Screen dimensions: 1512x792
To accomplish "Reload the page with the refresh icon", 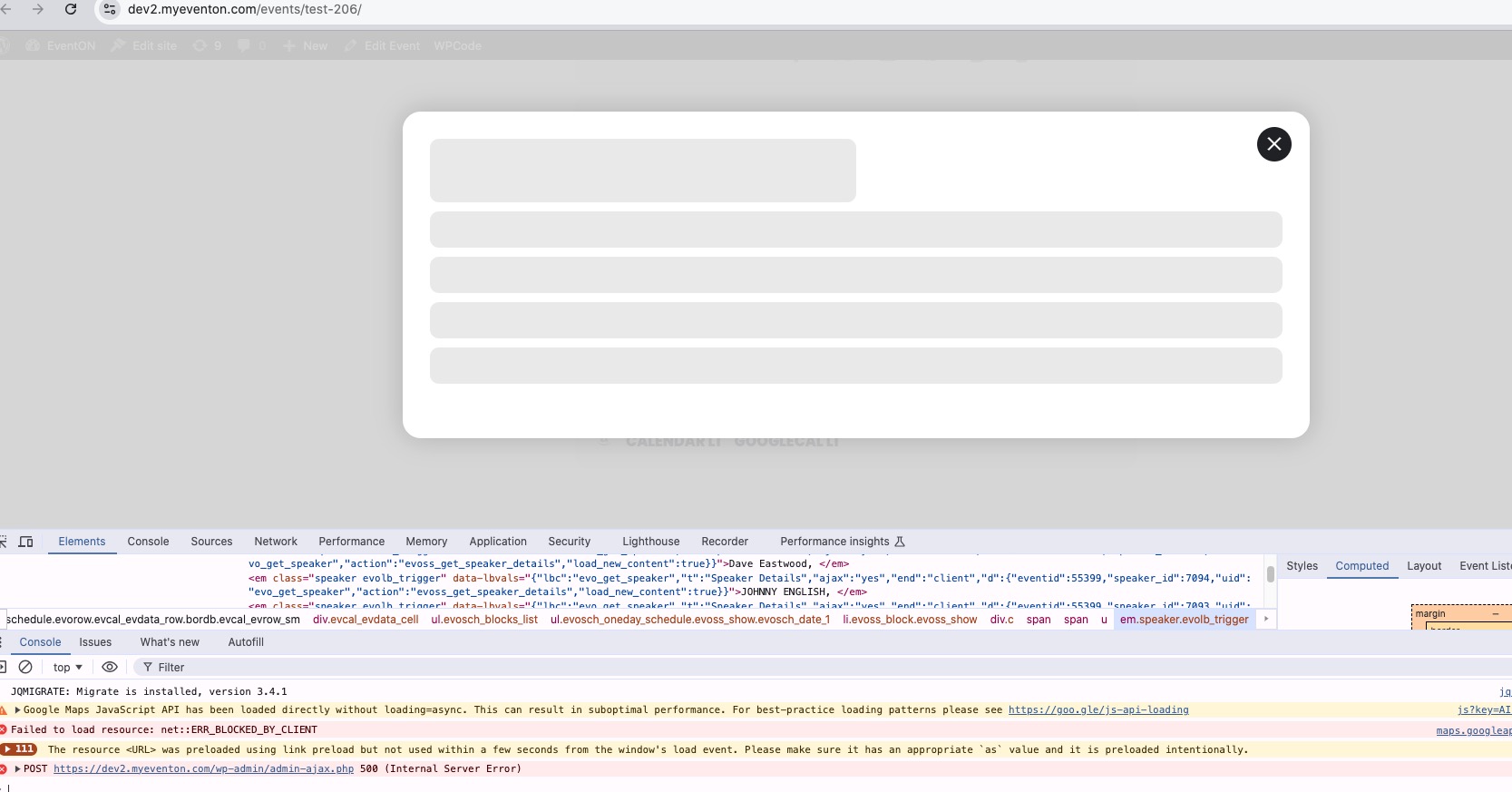I will [x=71, y=9].
